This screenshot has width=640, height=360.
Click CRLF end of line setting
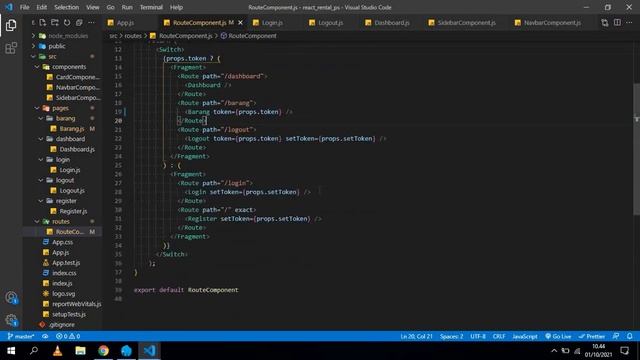point(499,336)
